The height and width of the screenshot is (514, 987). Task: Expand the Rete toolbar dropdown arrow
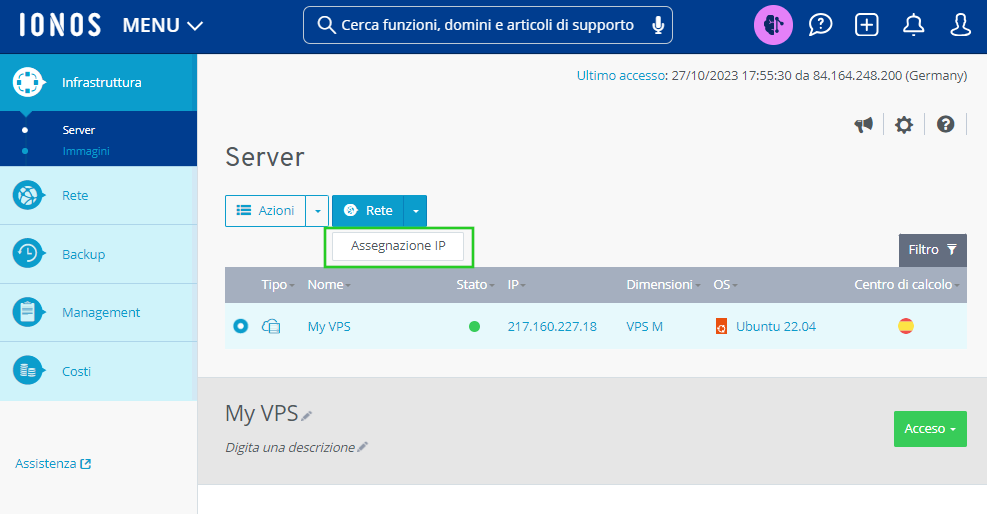(415, 211)
